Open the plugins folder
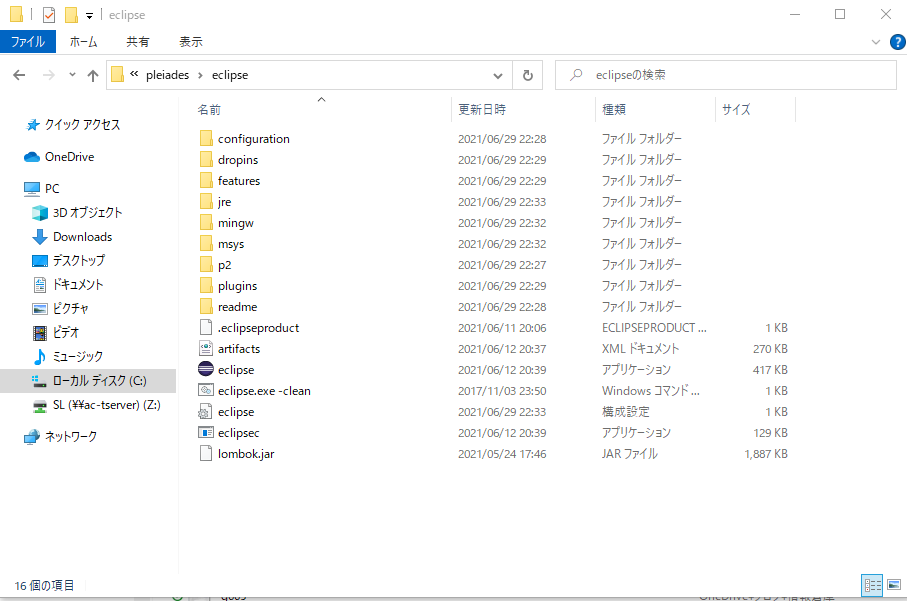Image resolution: width=907 pixels, height=601 pixels. click(237, 286)
